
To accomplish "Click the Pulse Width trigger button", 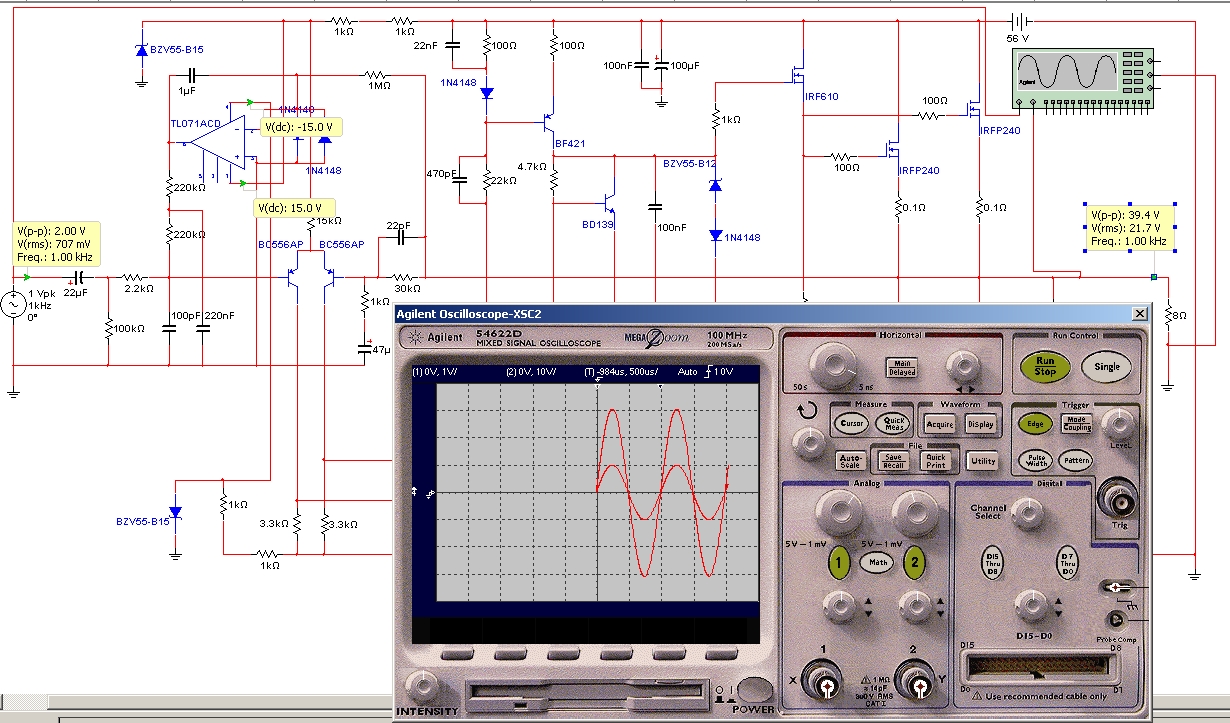I will pos(1034,460).
